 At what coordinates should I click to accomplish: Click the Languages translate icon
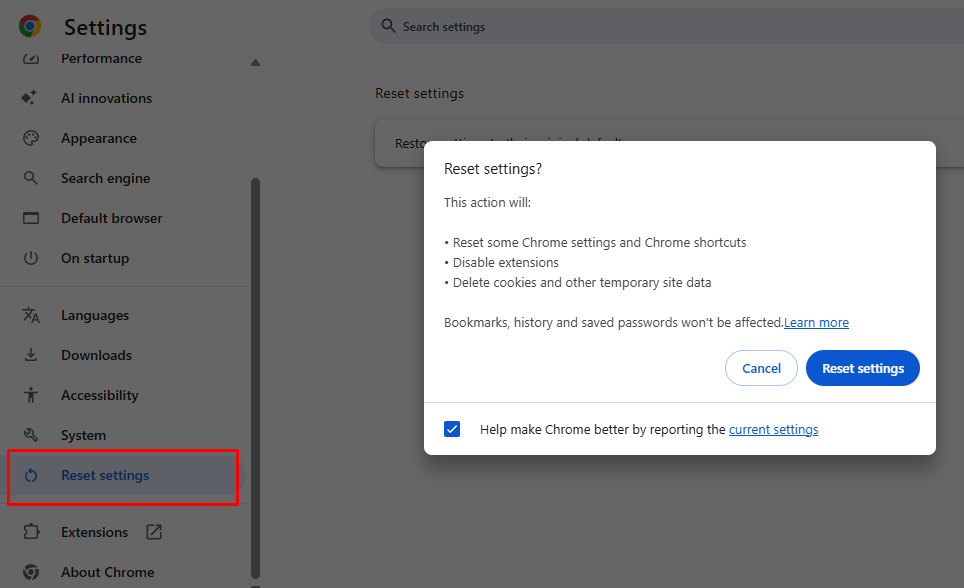30,315
